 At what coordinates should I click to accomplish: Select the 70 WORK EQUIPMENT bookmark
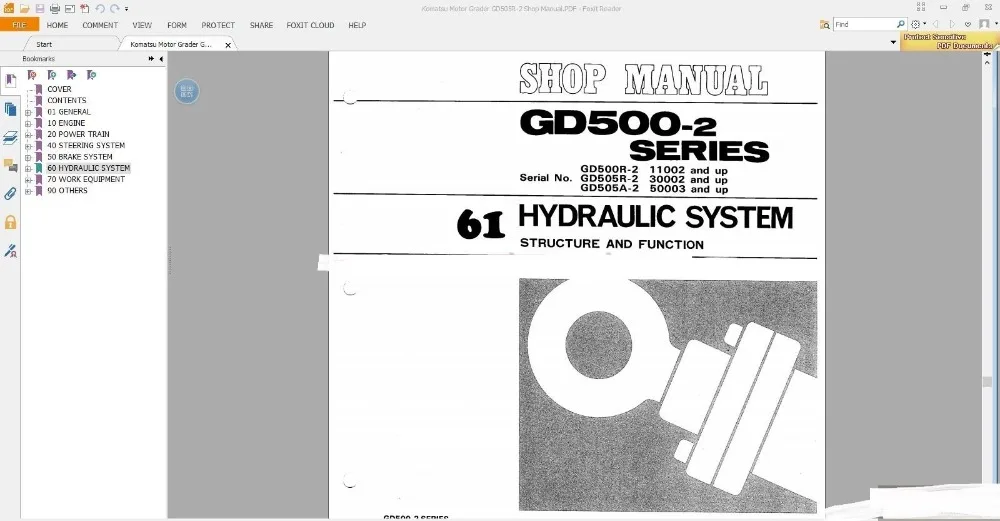(x=86, y=179)
